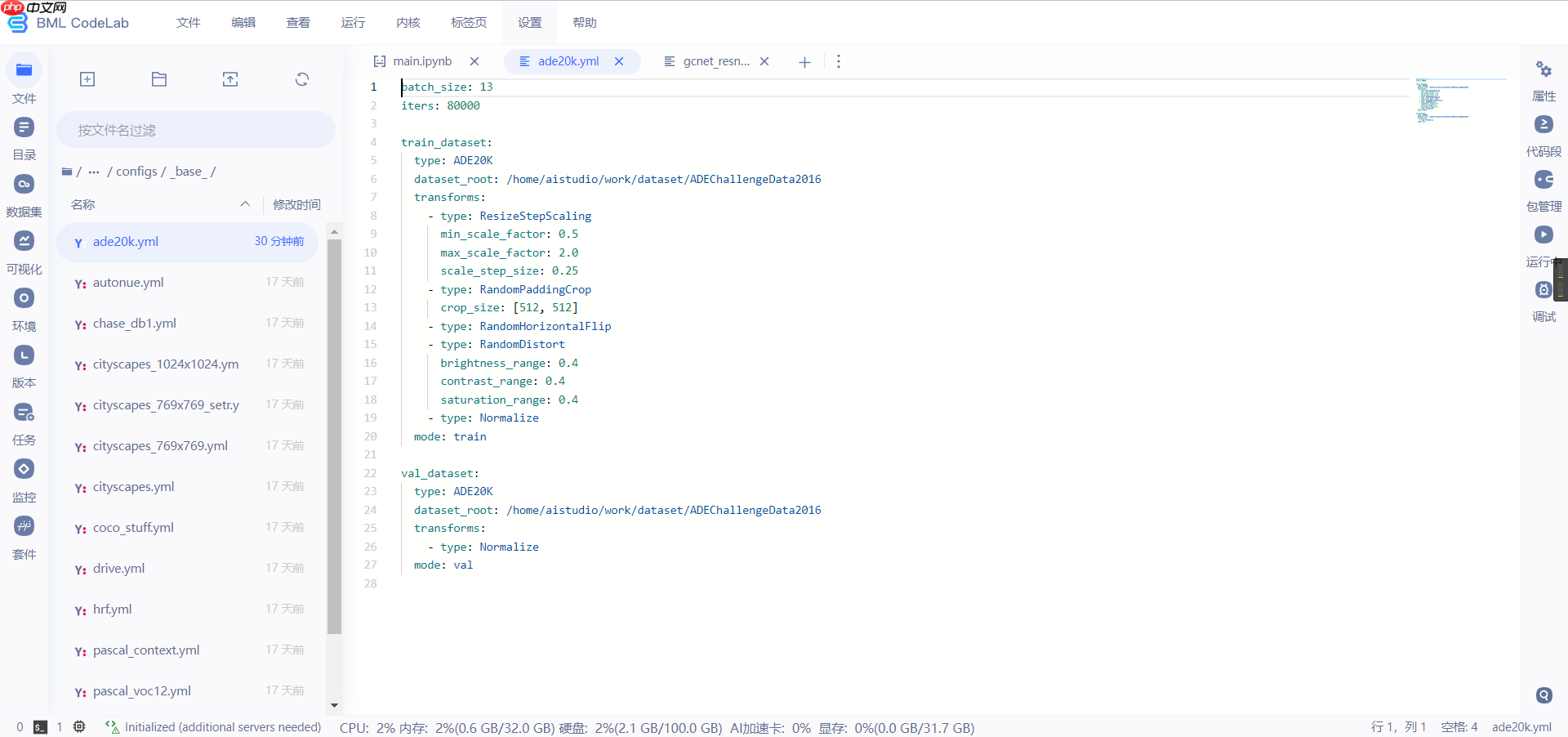Open the 内核 kernel menu
The image size is (1568, 737).
(x=408, y=23)
